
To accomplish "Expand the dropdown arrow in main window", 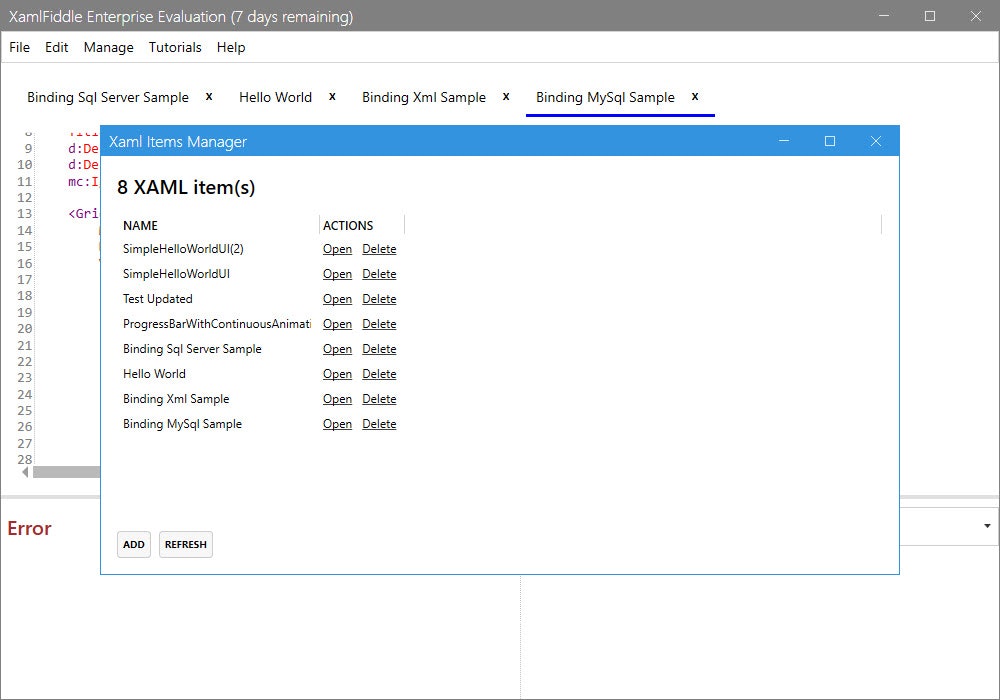I will (x=987, y=526).
